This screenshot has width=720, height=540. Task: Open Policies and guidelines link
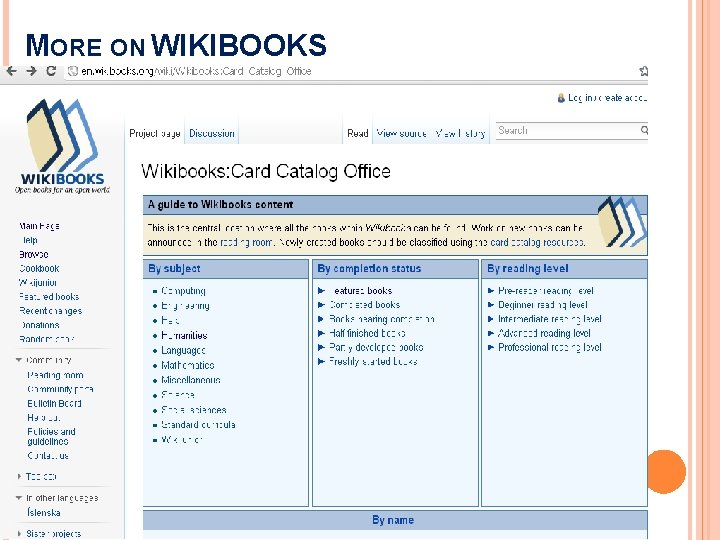coord(51,437)
